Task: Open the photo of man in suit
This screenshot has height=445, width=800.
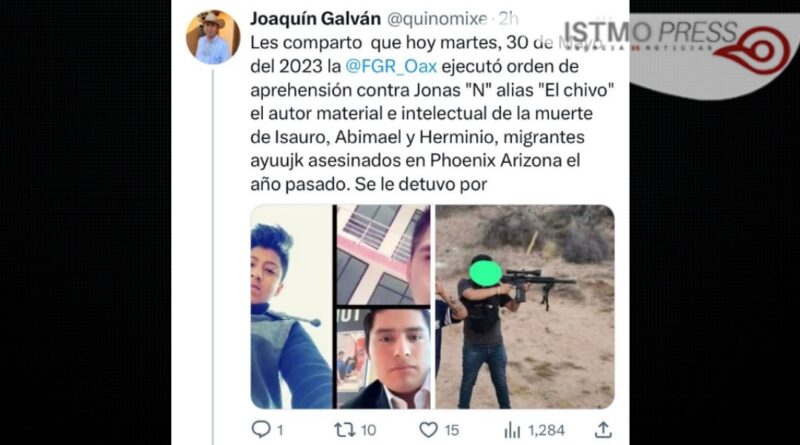Action: click(383, 359)
